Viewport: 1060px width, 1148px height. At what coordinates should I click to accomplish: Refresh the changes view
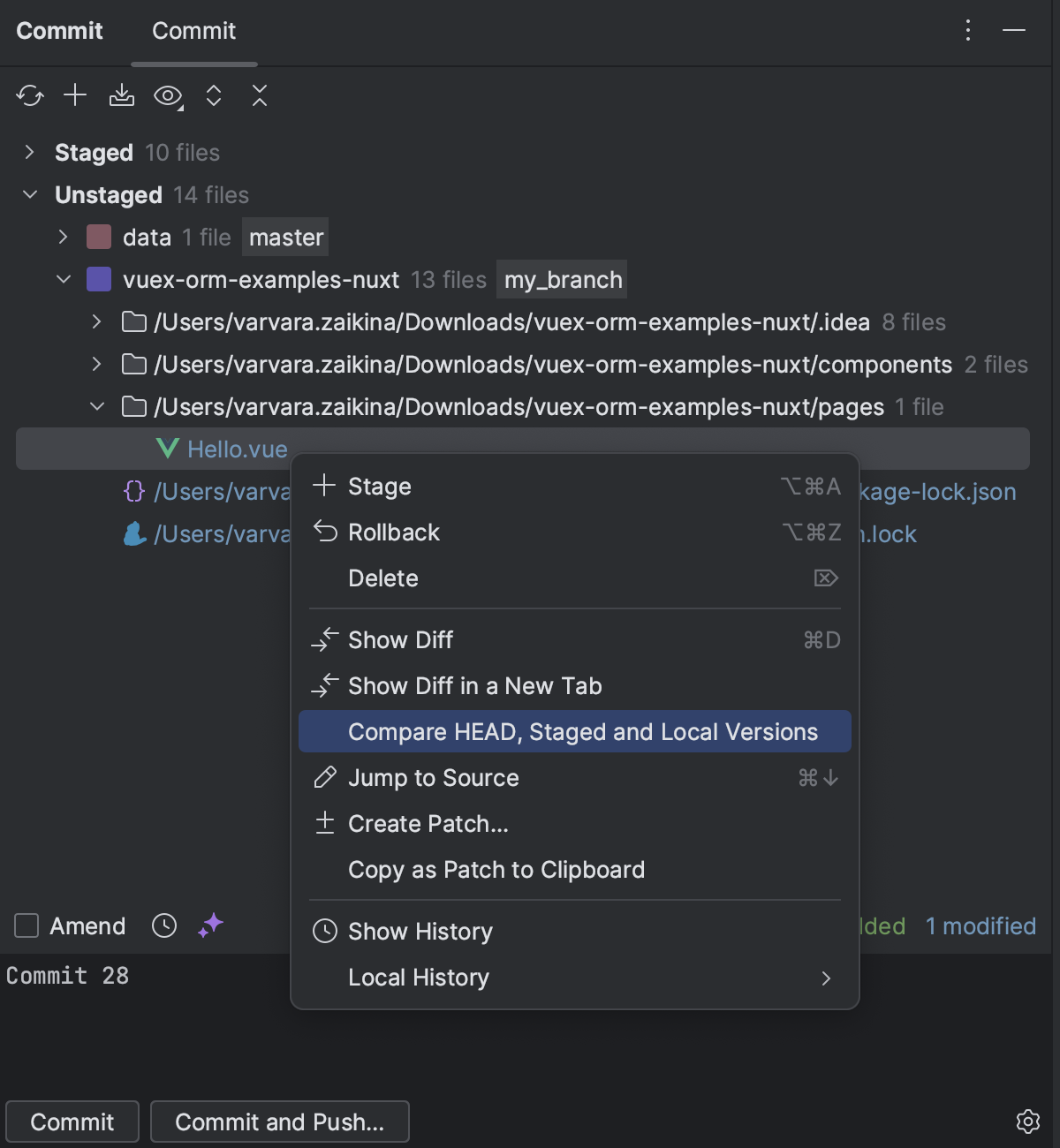click(x=30, y=95)
